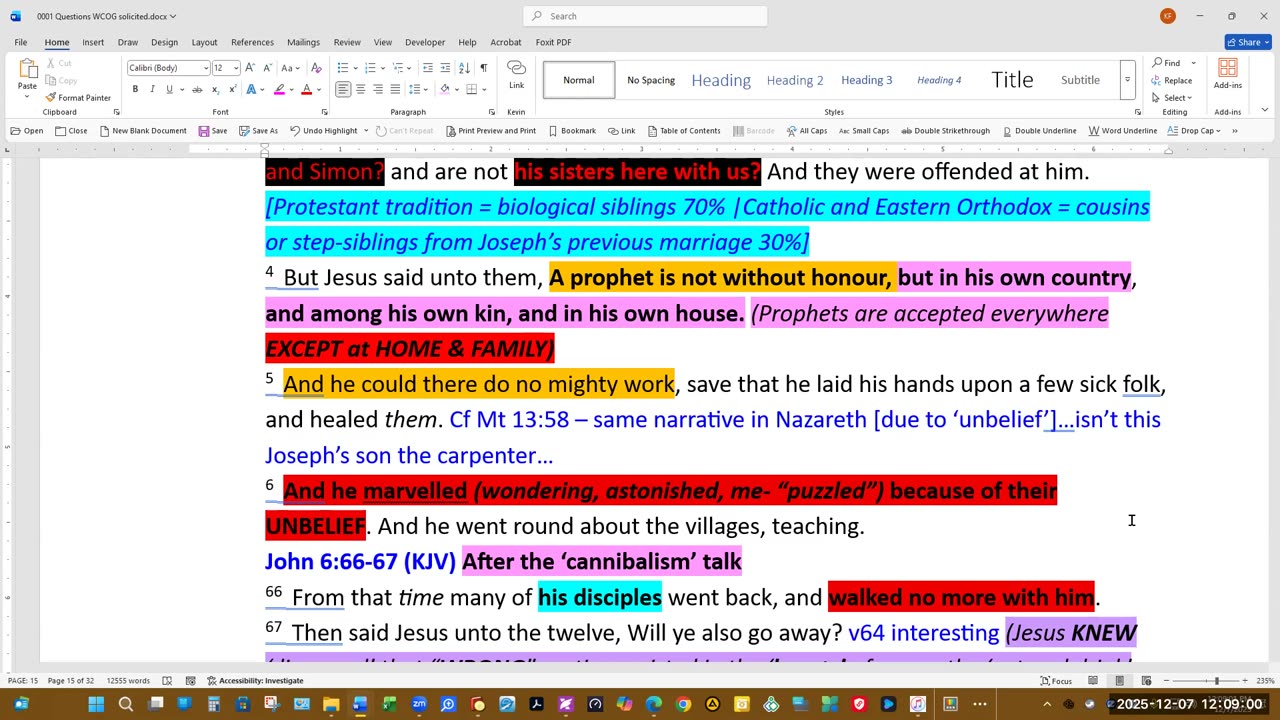The image size is (1280, 720).
Task: Click Undo Highlight
Action: pyautogui.click(x=323, y=131)
